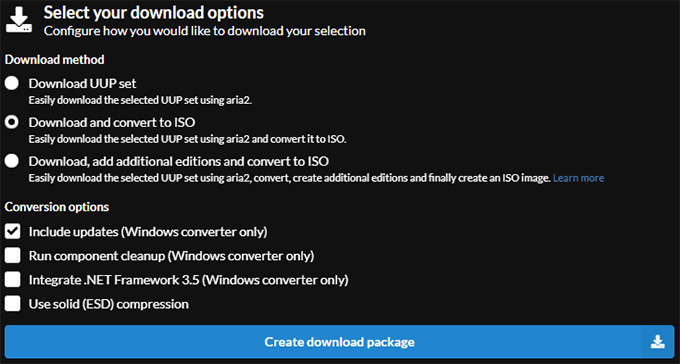
Task: Click the Create download package button
Action: (x=340, y=342)
